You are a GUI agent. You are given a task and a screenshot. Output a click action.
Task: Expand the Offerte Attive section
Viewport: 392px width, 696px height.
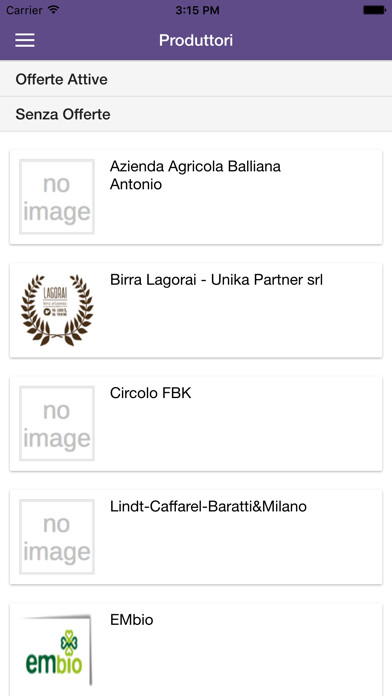(196, 79)
